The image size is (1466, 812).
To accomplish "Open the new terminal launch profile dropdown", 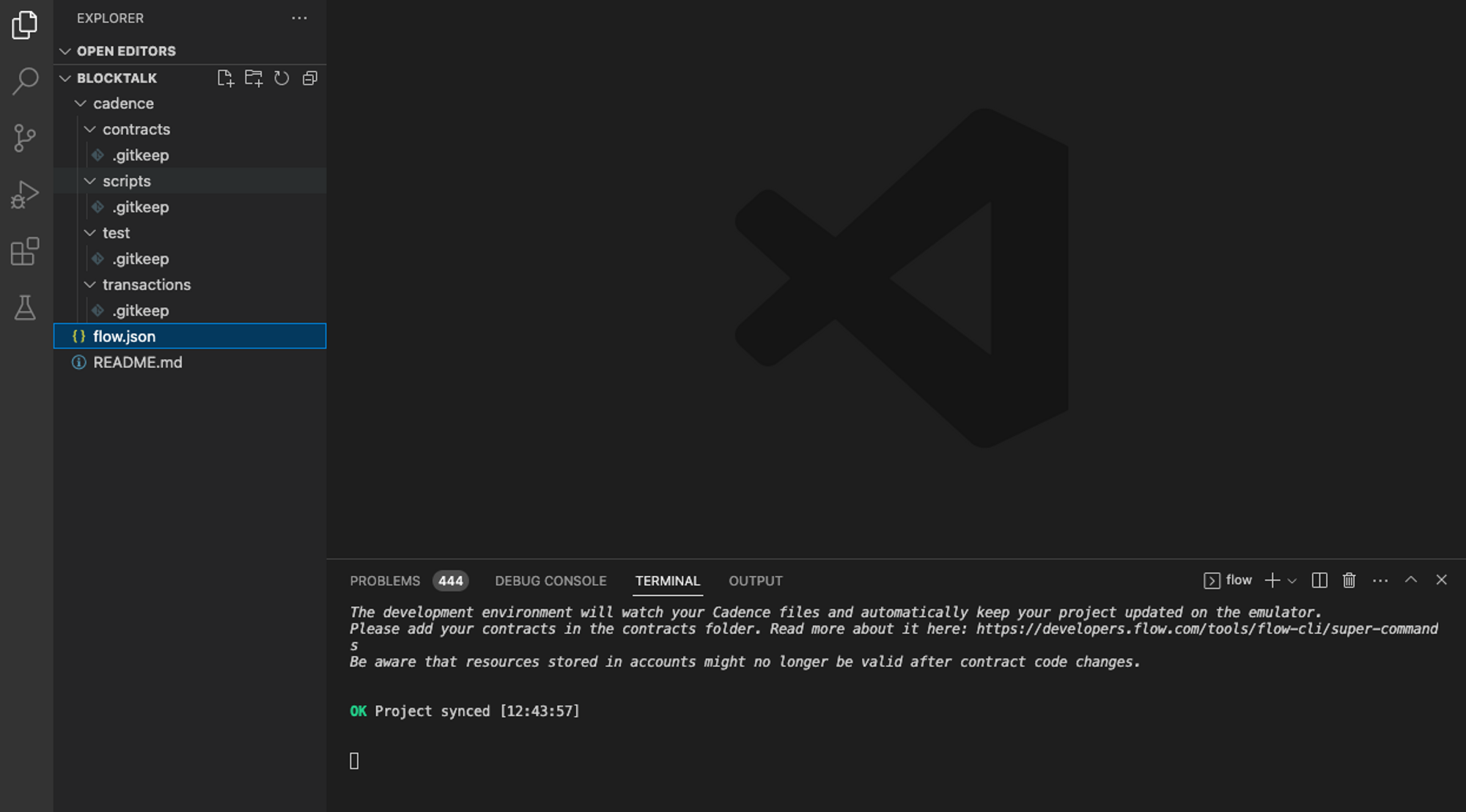I will pyautogui.click(x=1292, y=581).
